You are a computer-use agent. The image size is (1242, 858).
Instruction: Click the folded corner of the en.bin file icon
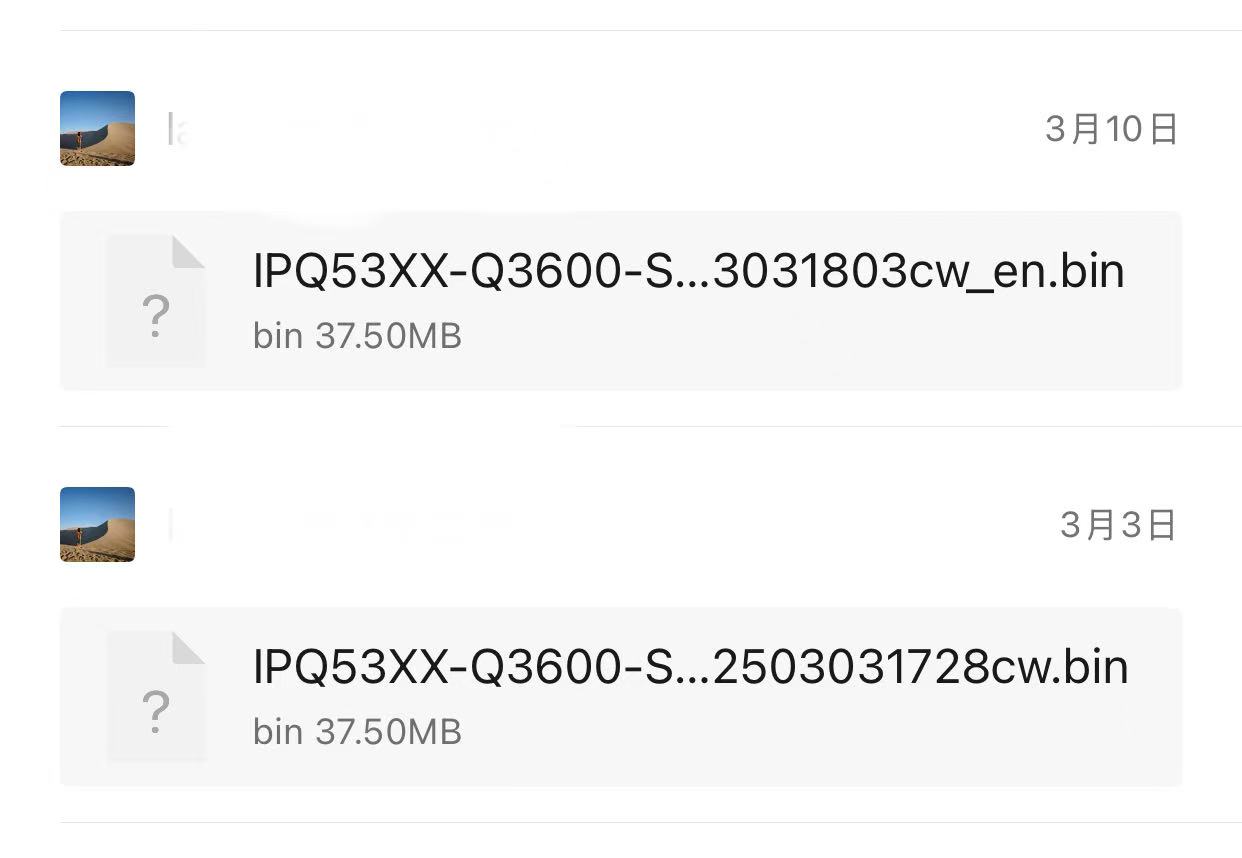[188, 252]
